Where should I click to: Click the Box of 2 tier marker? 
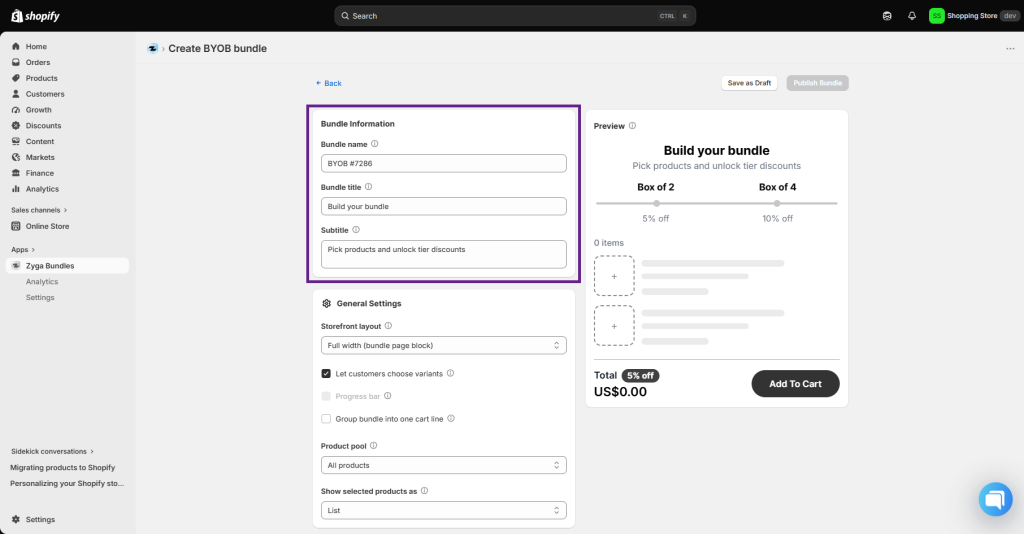click(x=656, y=203)
